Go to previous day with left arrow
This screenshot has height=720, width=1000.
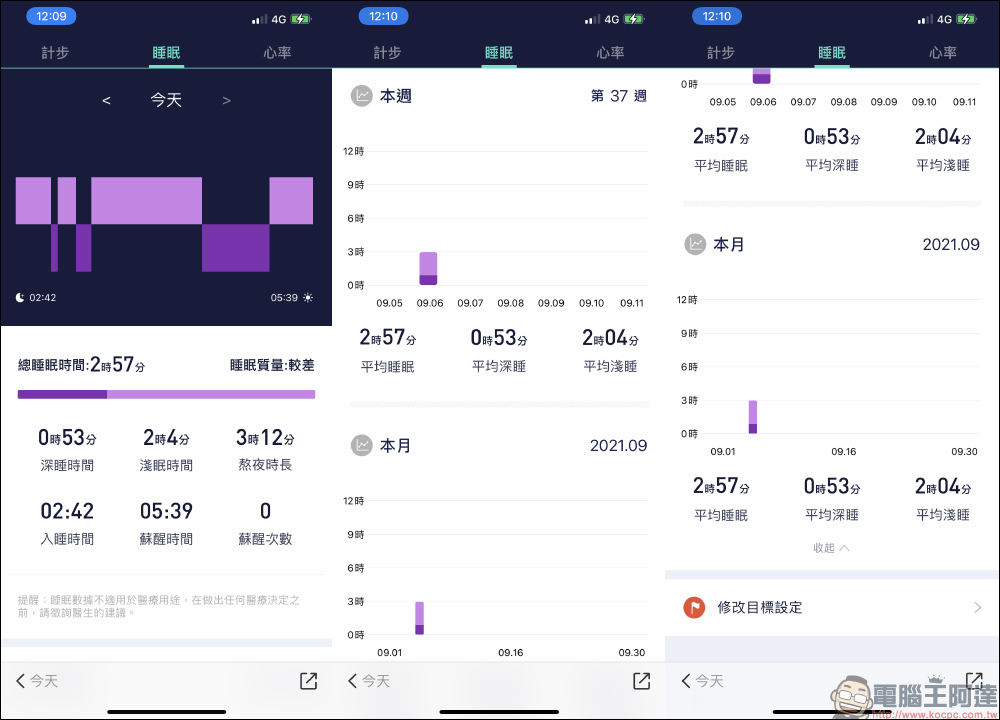pyautogui.click(x=107, y=100)
